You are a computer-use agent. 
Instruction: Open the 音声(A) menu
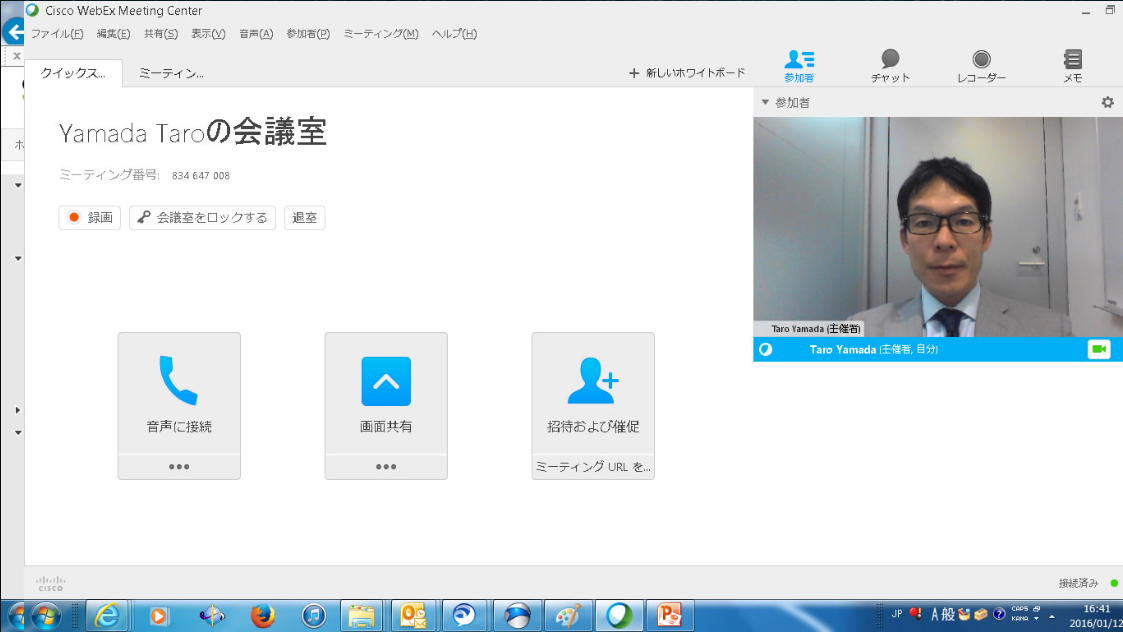[x=256, y=34]
